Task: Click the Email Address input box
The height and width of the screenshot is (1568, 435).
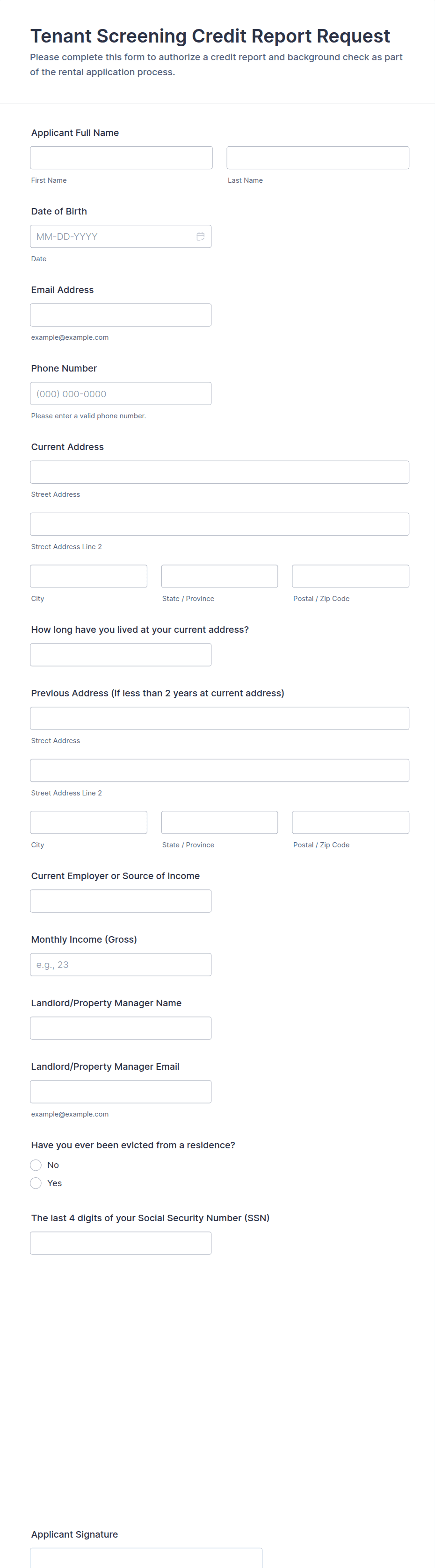Action: coord(121,315)
